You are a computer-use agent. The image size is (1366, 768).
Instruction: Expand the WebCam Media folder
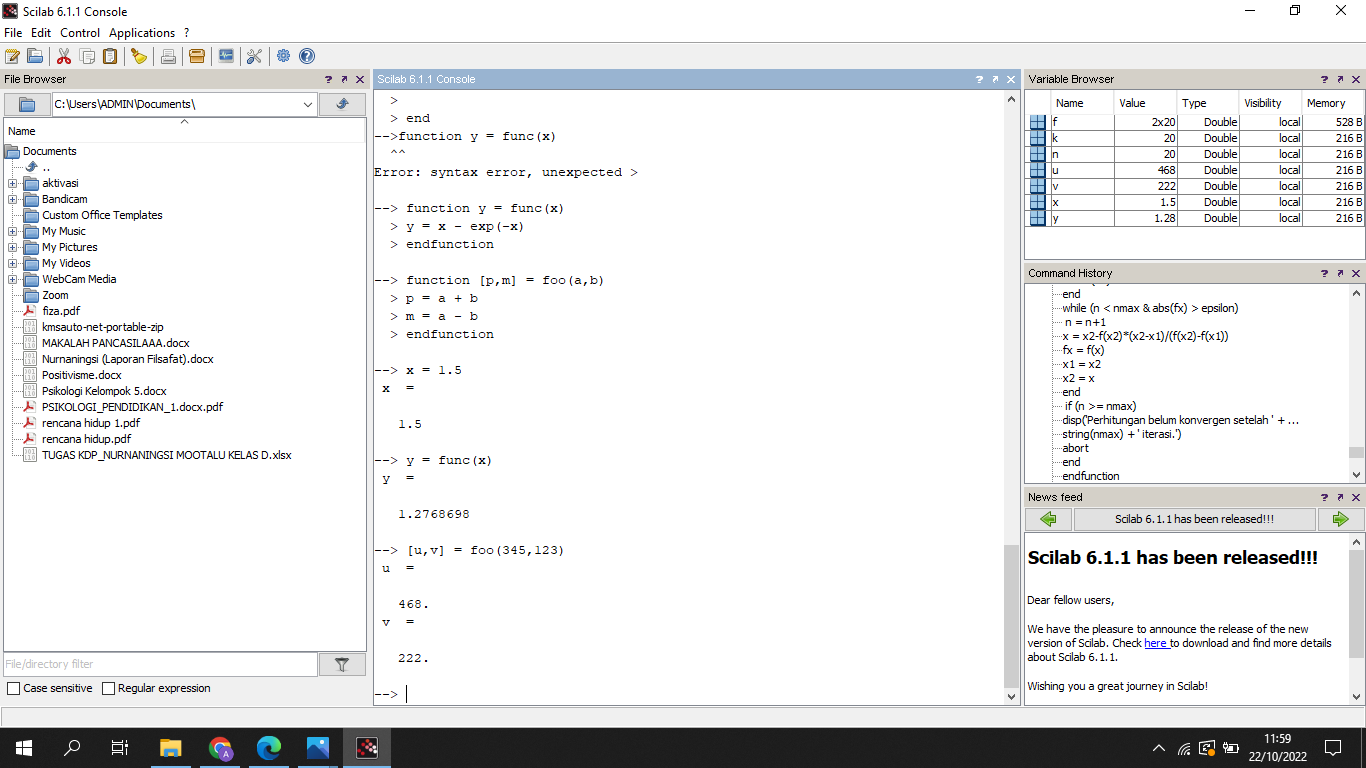point(12,279)
